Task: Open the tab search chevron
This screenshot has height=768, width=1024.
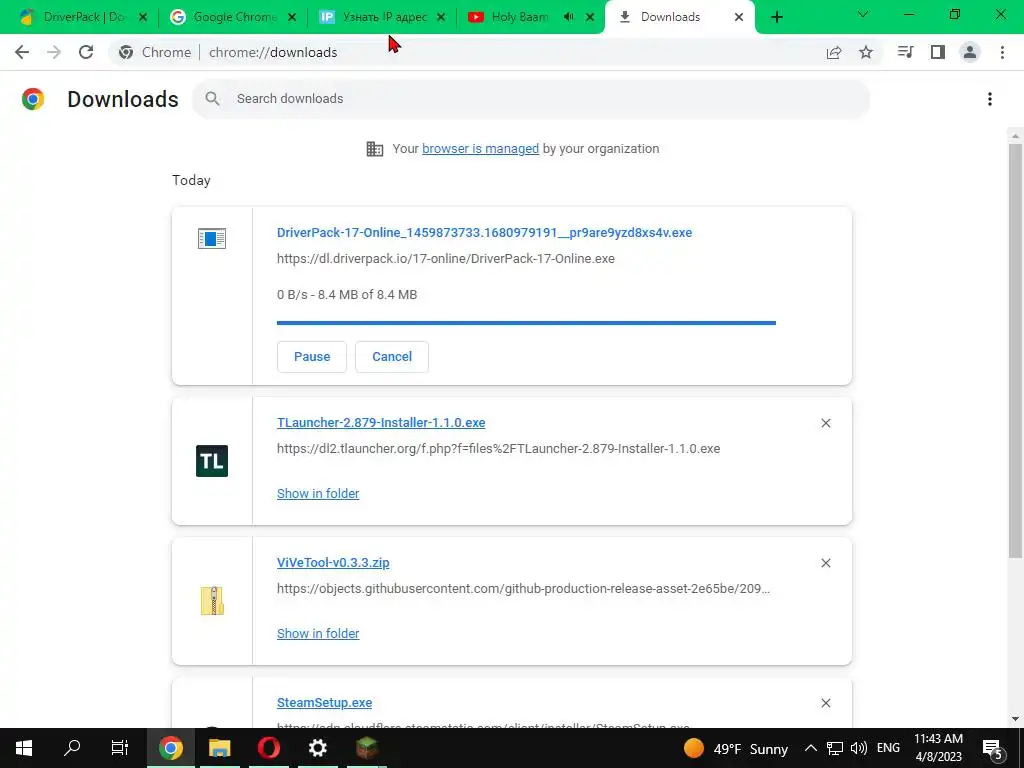Action: 862,14
